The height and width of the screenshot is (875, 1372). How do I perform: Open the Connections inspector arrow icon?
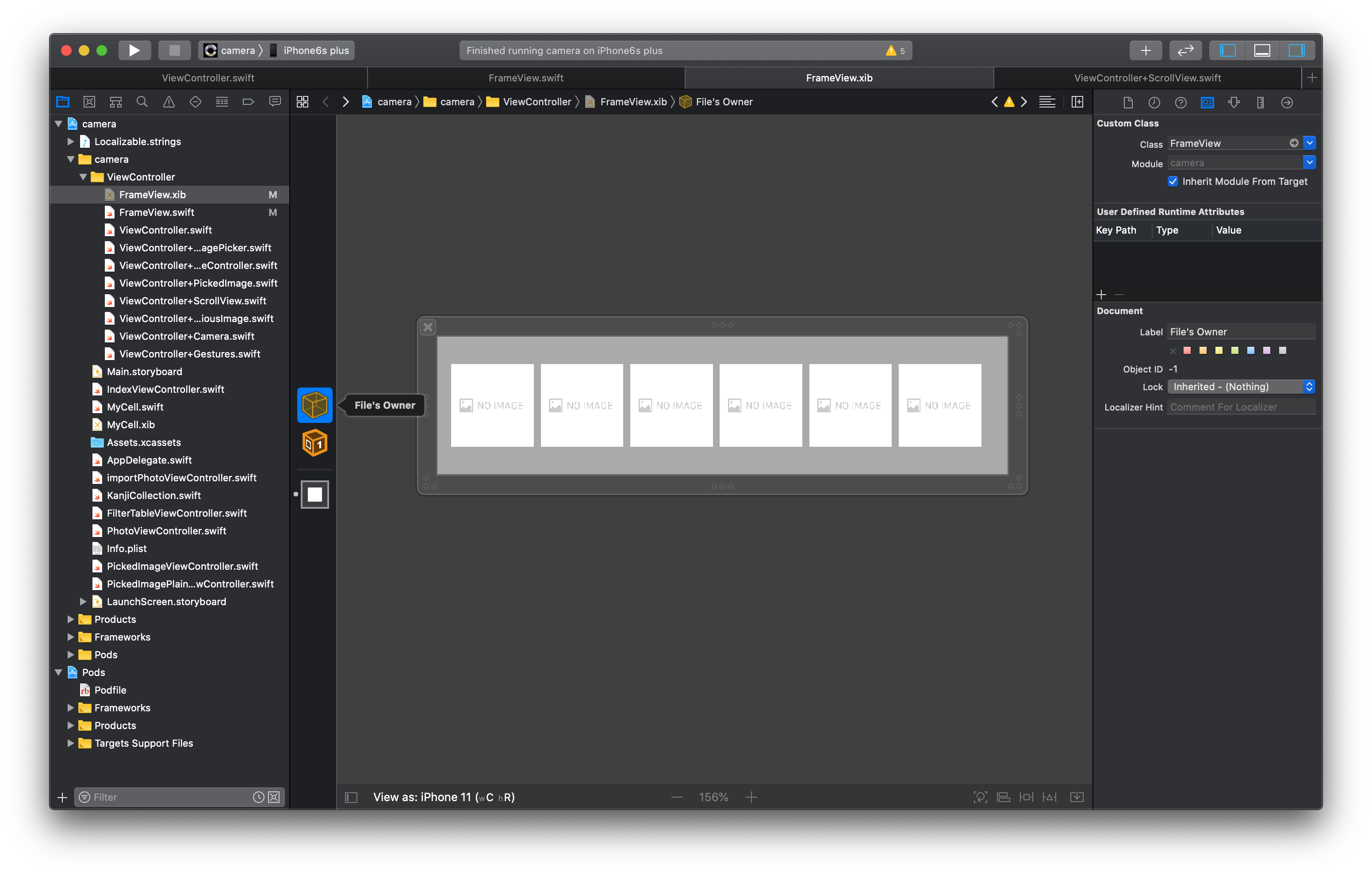pos(1287,103)
